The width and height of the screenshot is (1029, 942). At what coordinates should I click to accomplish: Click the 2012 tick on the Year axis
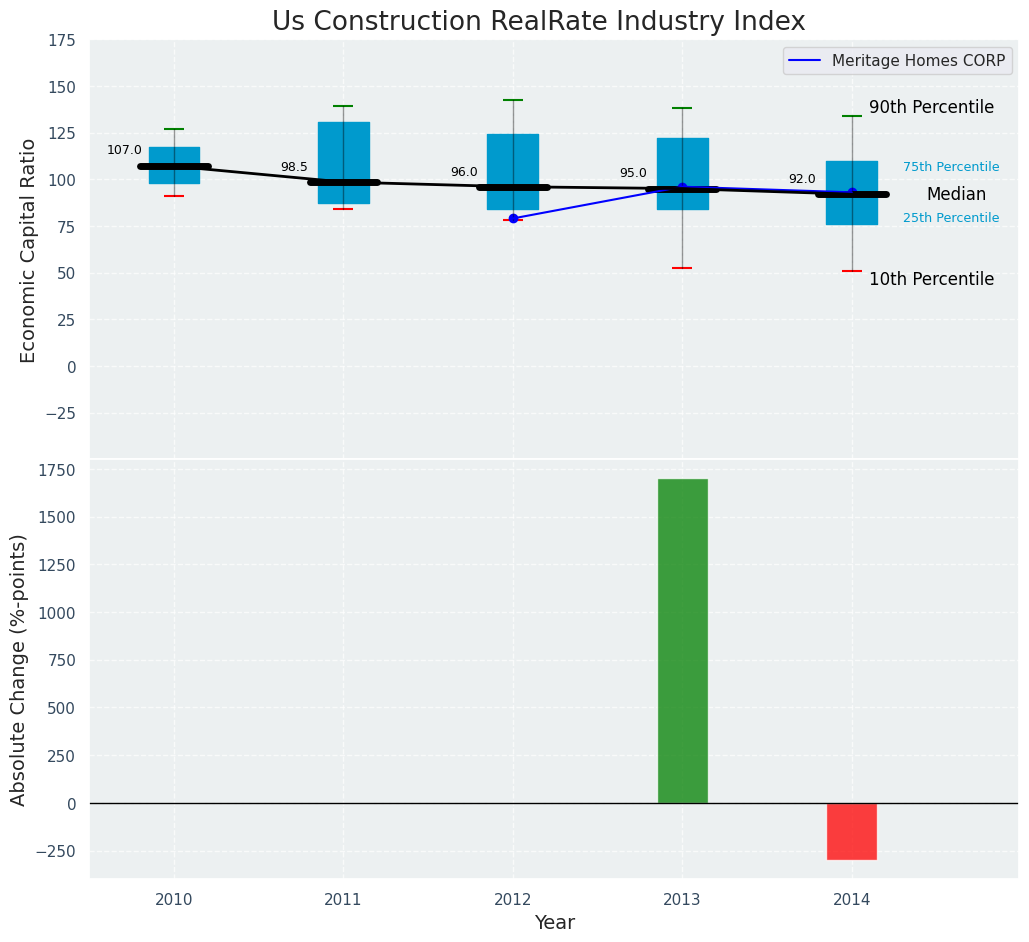coord(513,900)
